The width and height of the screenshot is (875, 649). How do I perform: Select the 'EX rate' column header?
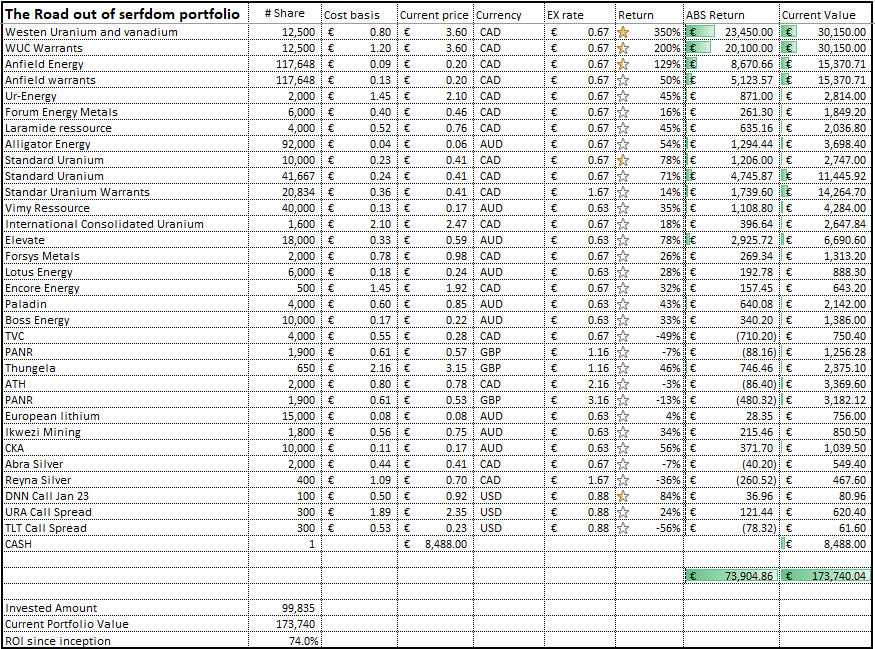tap(580, 15)
